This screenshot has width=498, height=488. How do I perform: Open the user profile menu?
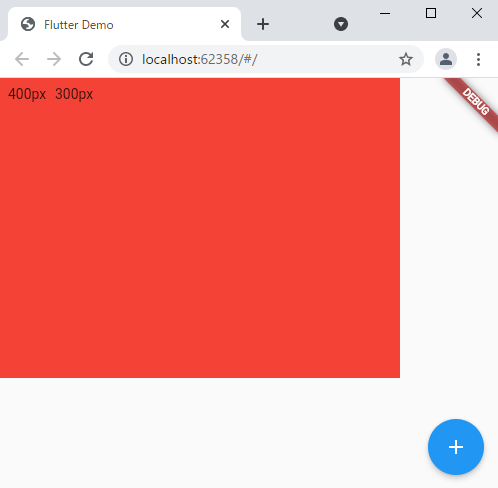pyautogui.click(x=446, y=59)
